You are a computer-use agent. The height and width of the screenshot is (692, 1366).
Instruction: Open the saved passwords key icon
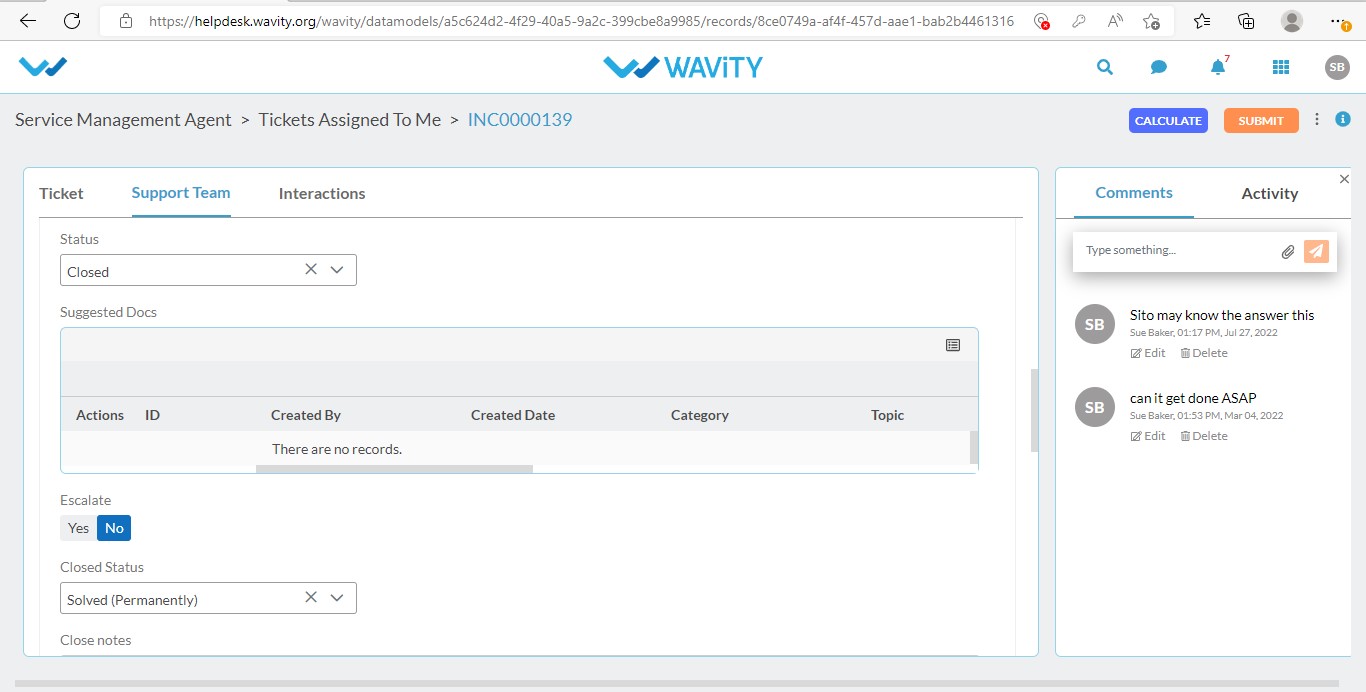1078,21
